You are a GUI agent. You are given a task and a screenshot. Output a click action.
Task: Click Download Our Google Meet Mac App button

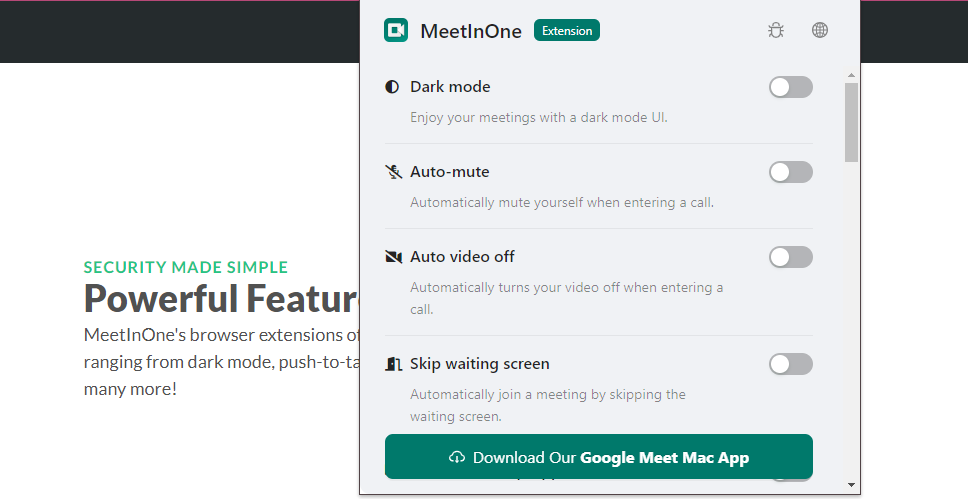coord(599,457)
